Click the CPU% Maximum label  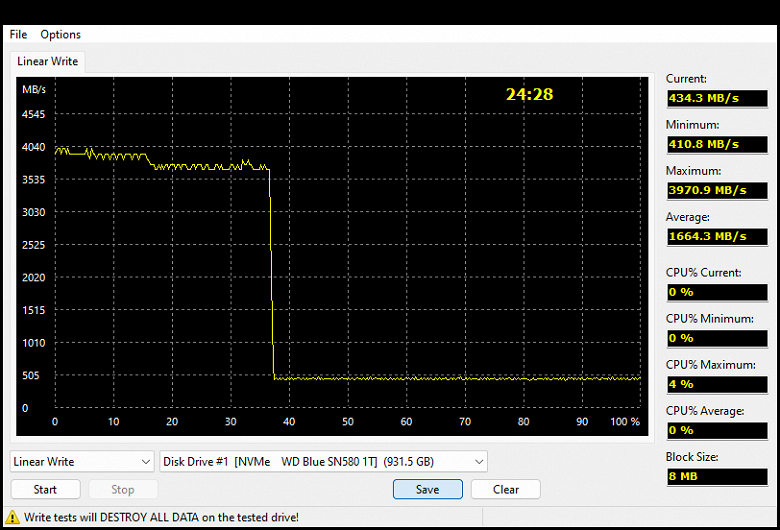tap(710, 365)
